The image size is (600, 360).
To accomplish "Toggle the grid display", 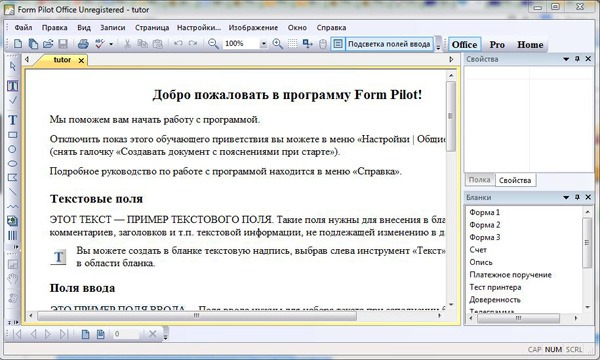I will 293,44.
